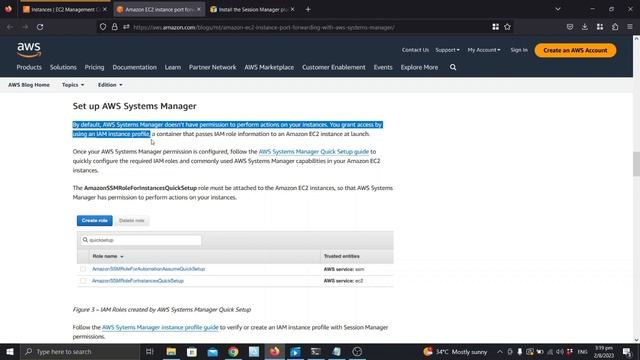This screenshot has width=640, height=360.
Task: Open the tracking protection shield icon
Action: tap(103, 27)
